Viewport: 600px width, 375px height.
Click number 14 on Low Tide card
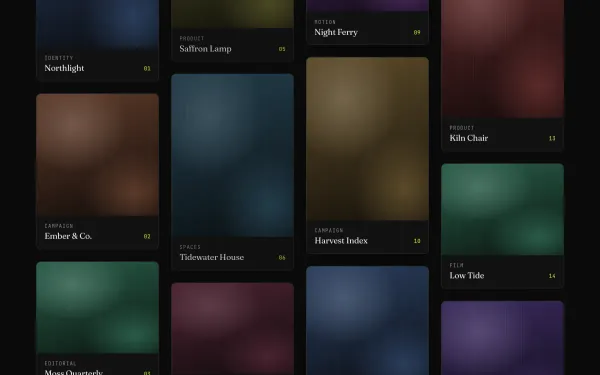[552, 276]
